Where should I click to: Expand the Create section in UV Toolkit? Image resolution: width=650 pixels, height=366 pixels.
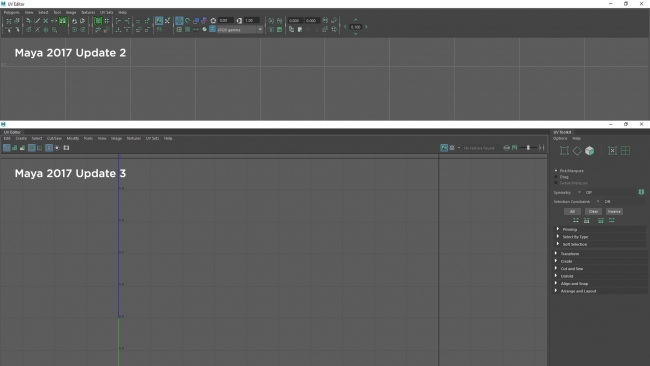600,261
